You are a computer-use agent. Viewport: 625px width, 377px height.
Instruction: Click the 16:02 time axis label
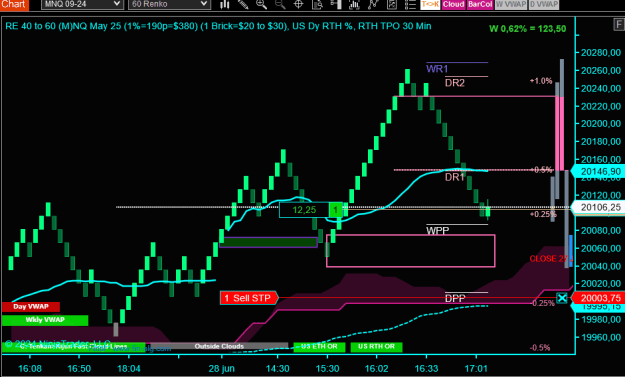pyautogui.click(x=377, y=368)
